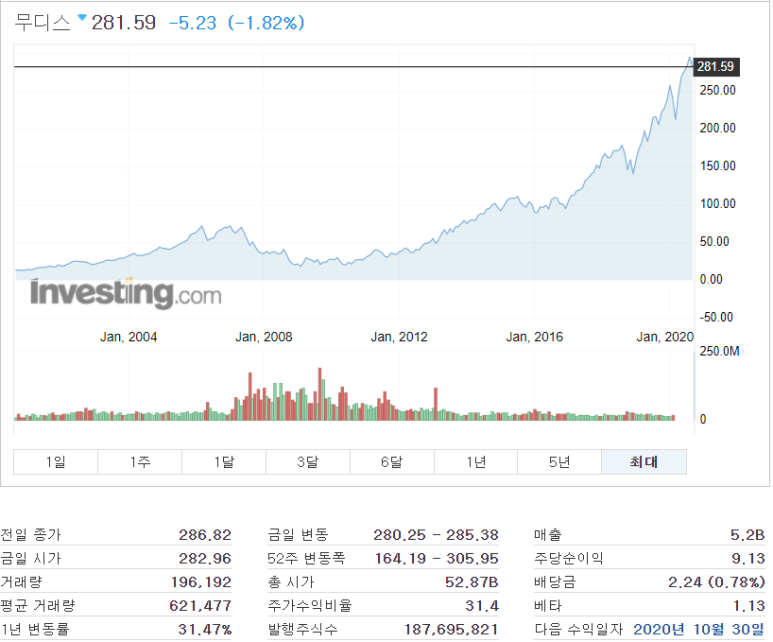The height and width of the screenshot is (642, 773).
Task: Click the 전일 종가 label
Action: [31, 535]
